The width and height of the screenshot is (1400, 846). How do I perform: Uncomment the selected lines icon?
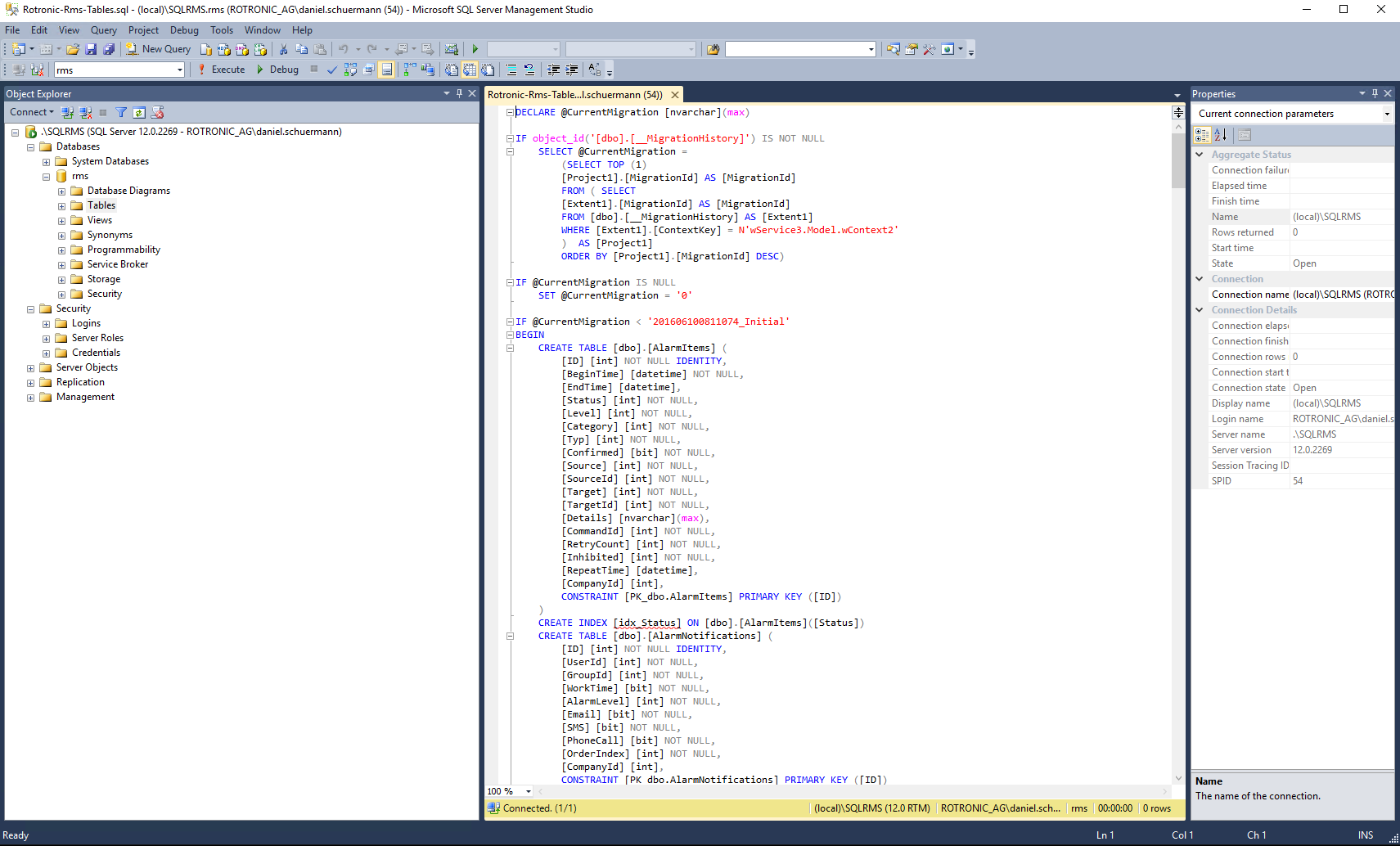[x=529, y=70]
